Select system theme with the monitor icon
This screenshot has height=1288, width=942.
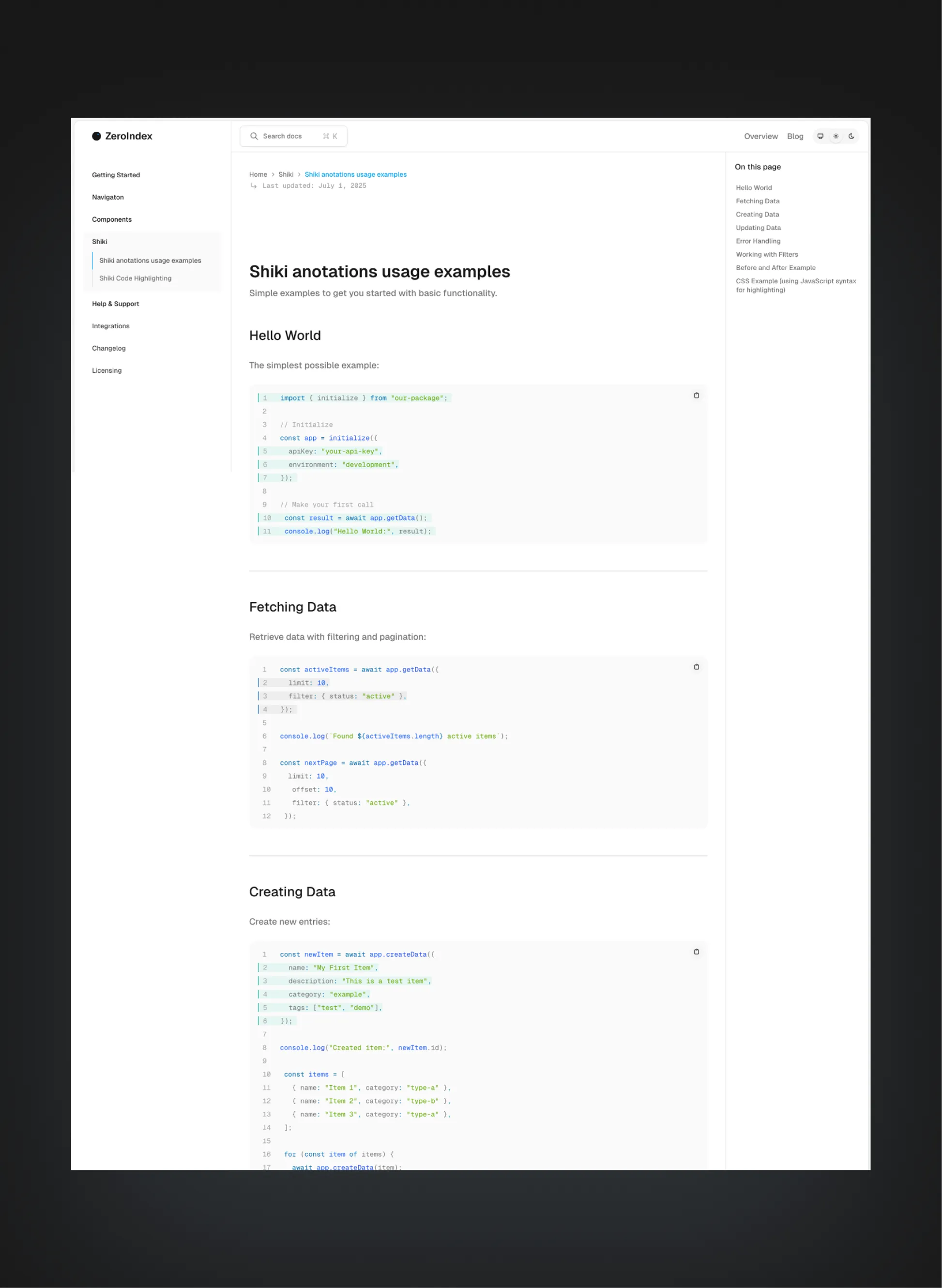pyautogui.click(x=820, y=136)
